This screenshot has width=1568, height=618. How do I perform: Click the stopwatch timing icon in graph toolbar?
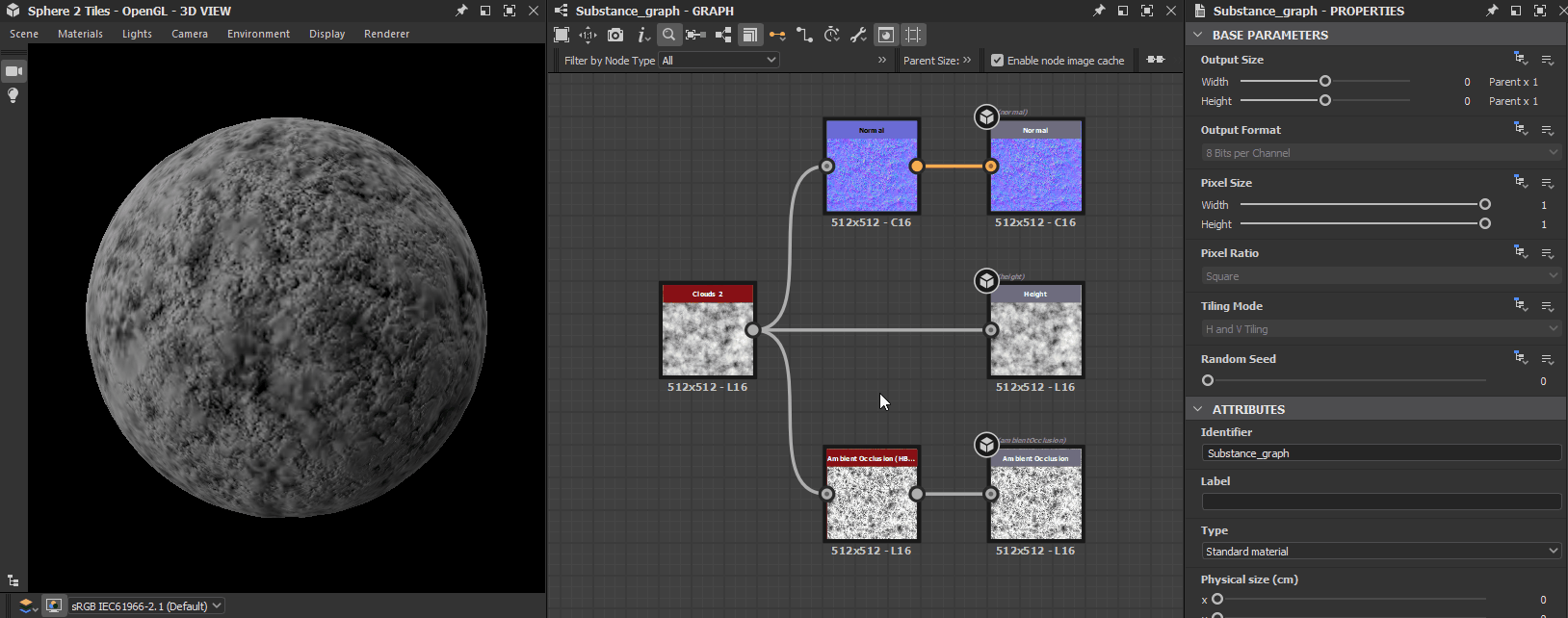(x=832, y=35)
